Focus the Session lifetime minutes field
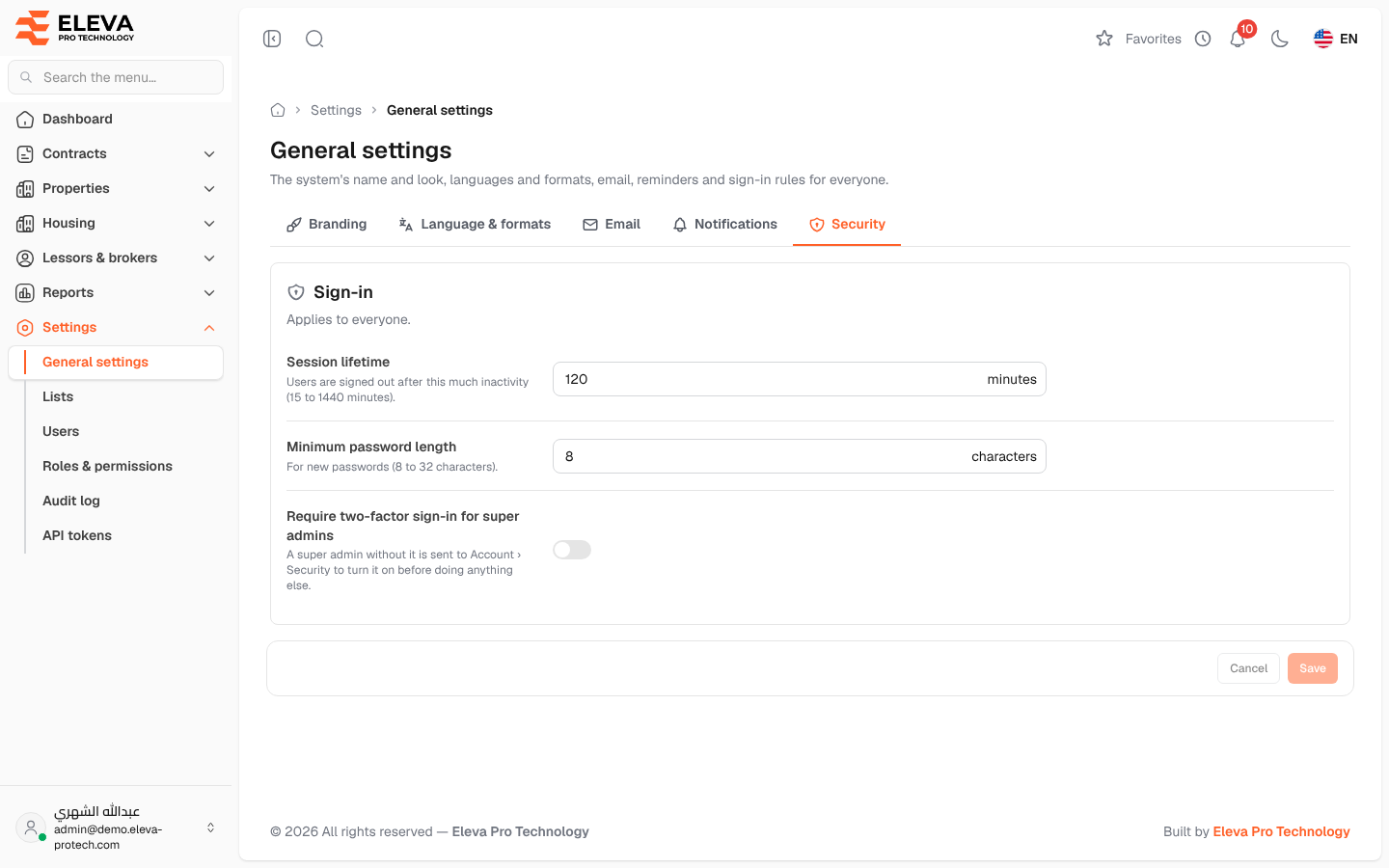This screenshot has width=1389, height=868. coord(799,379)
